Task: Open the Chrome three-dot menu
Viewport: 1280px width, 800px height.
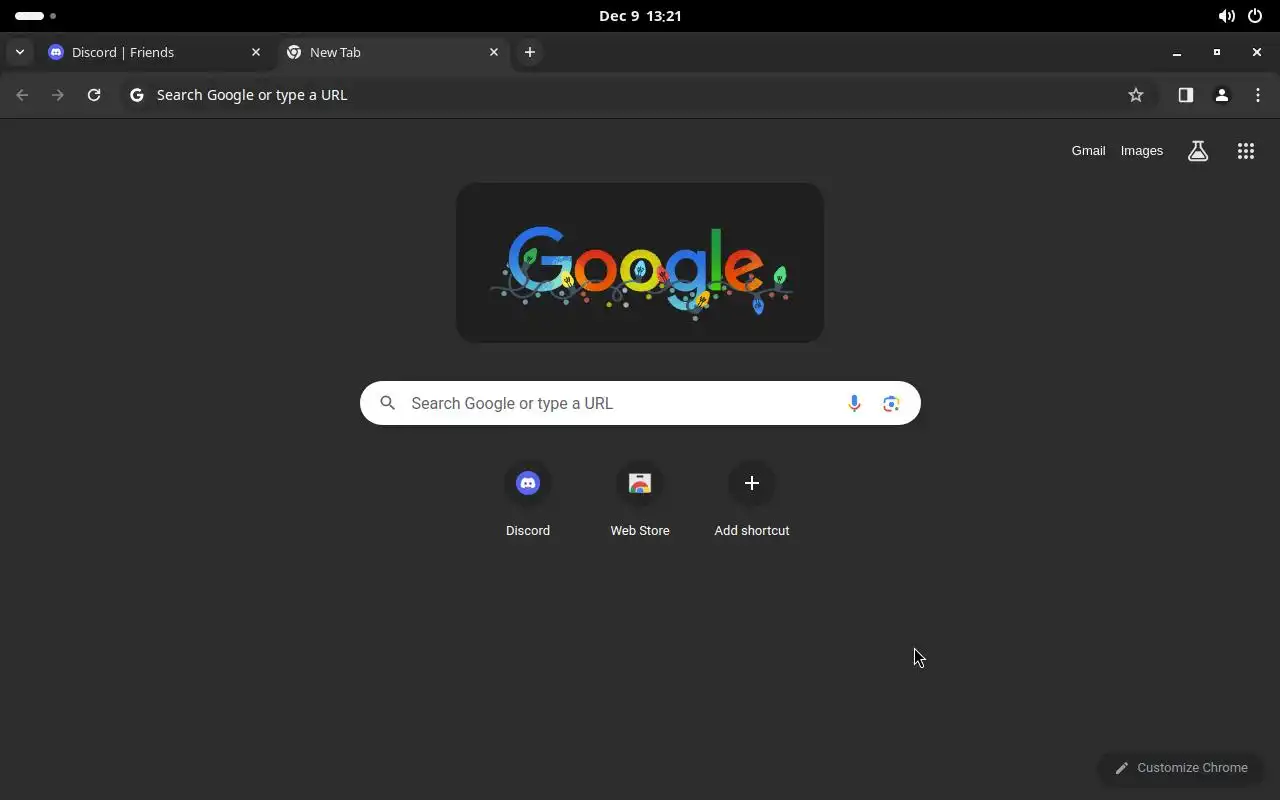Action: pos(1258,95)
